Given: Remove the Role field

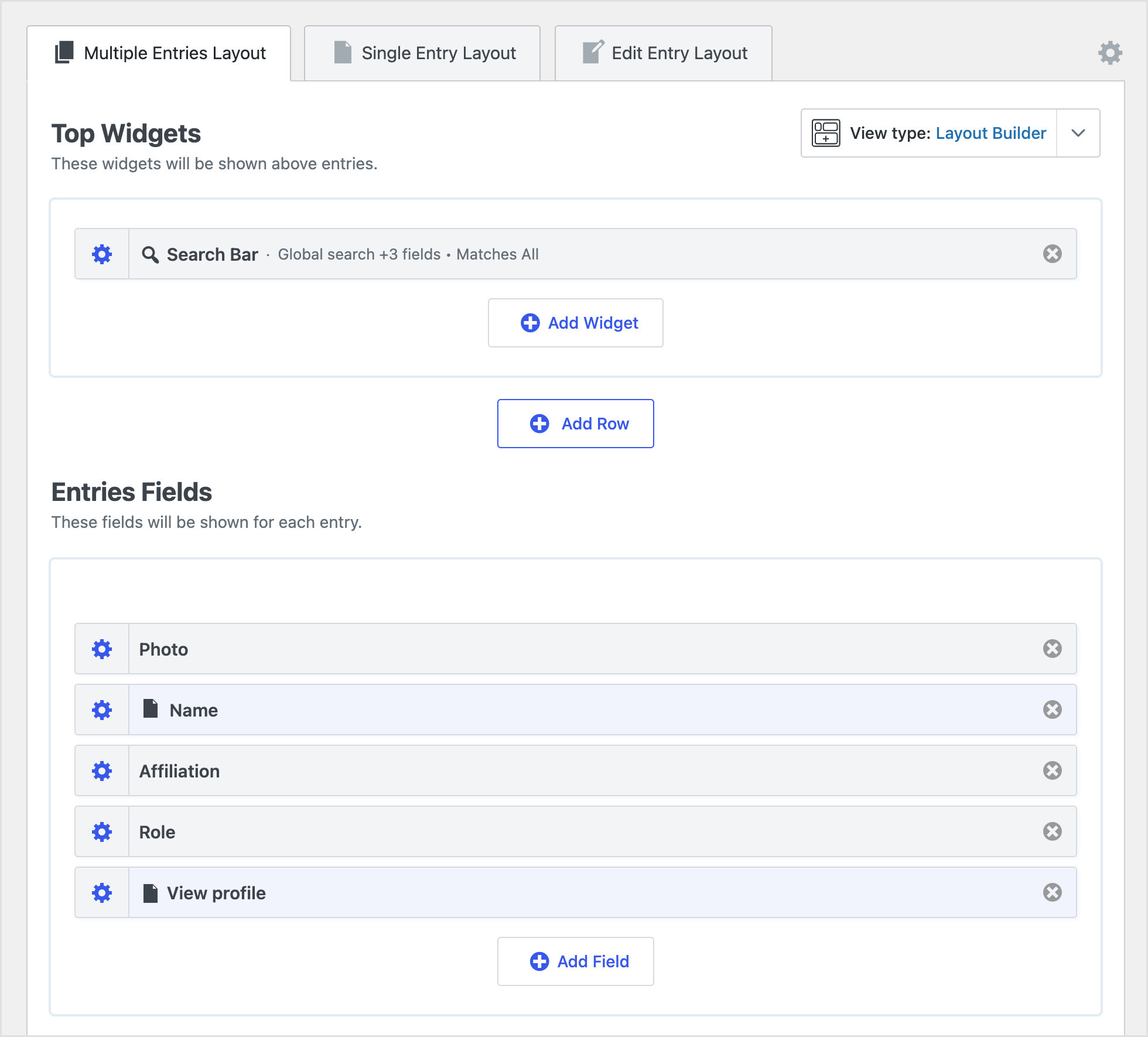Looking at the screenshot, I should tap(1053, 831).
